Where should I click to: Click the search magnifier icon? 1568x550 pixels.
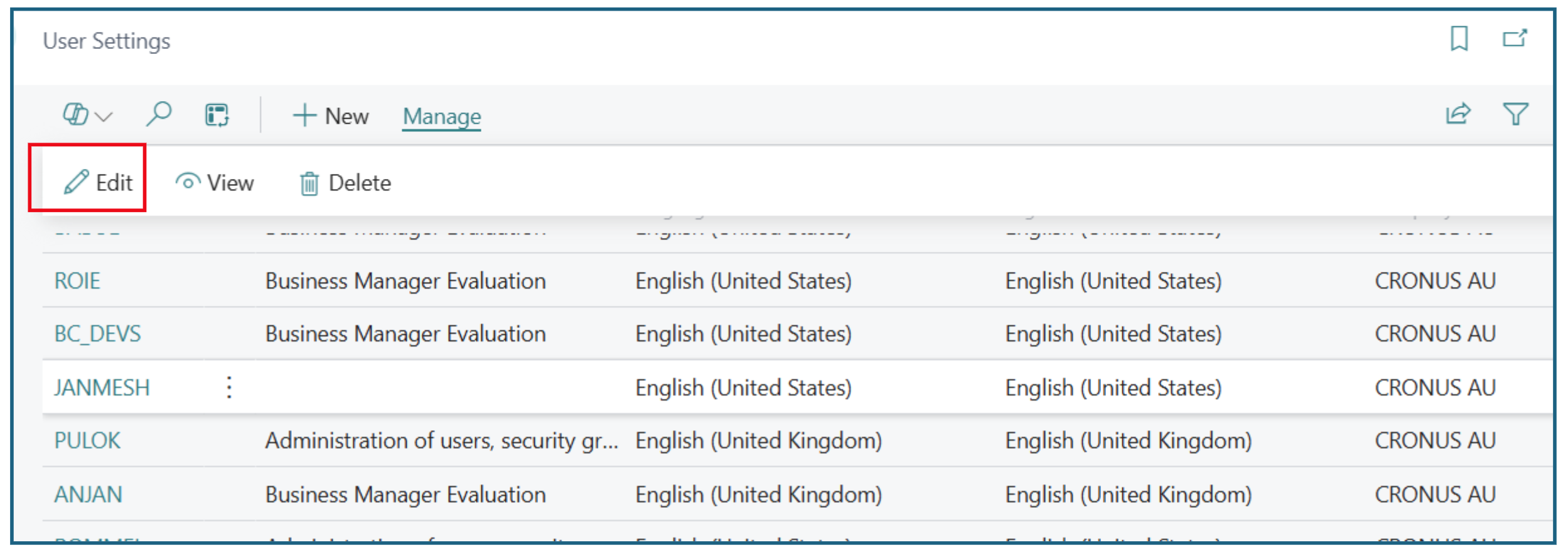coord(158,115)
